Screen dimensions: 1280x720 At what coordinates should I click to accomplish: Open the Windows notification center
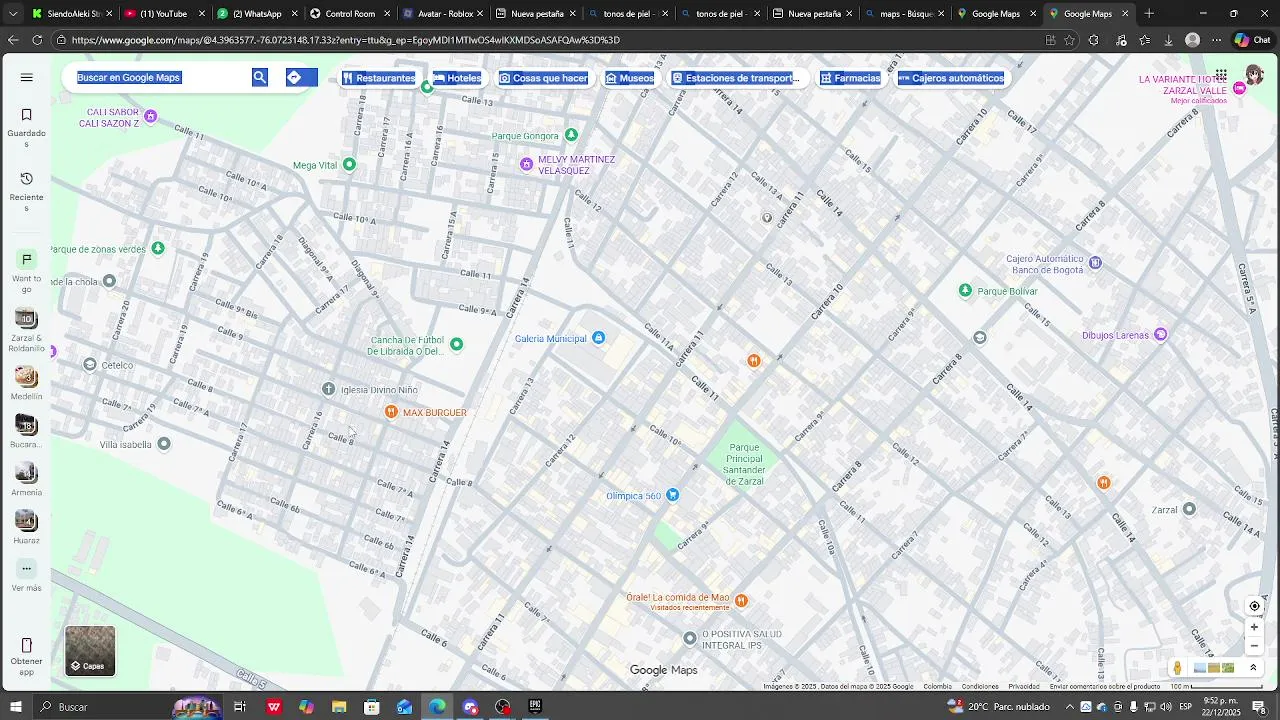point(1259,707)
